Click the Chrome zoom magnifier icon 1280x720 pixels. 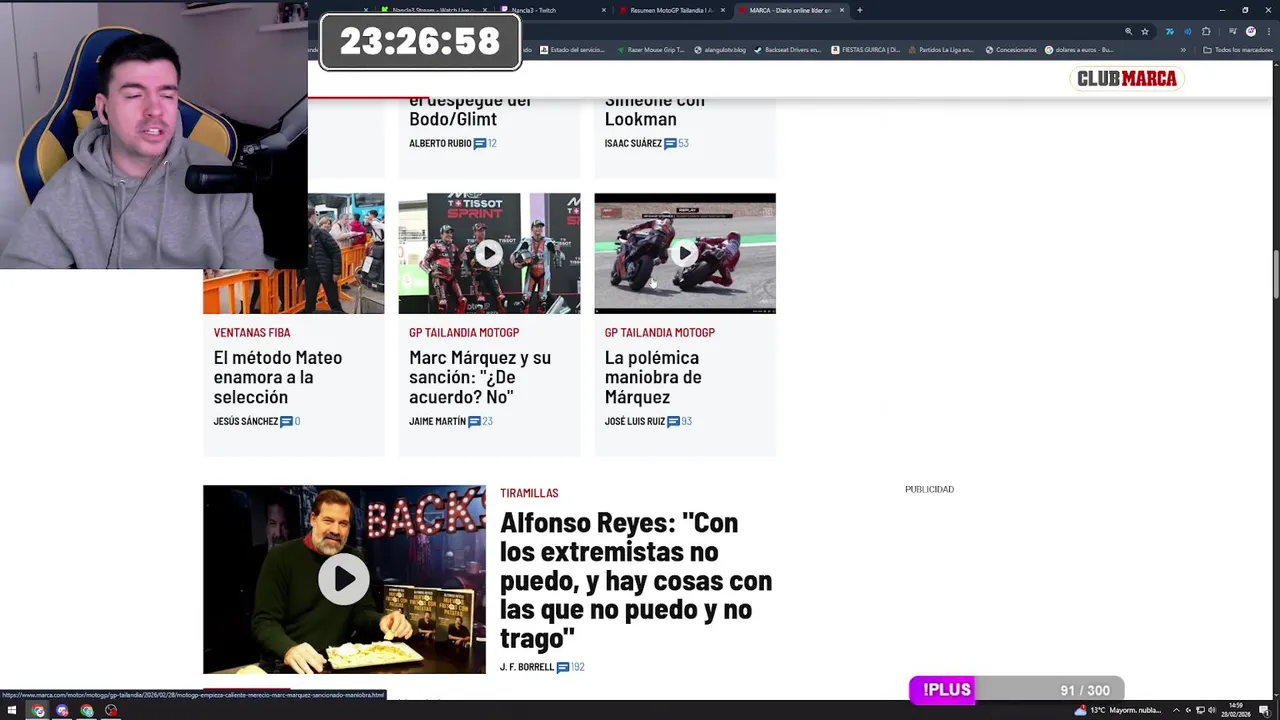(1128, 31)
